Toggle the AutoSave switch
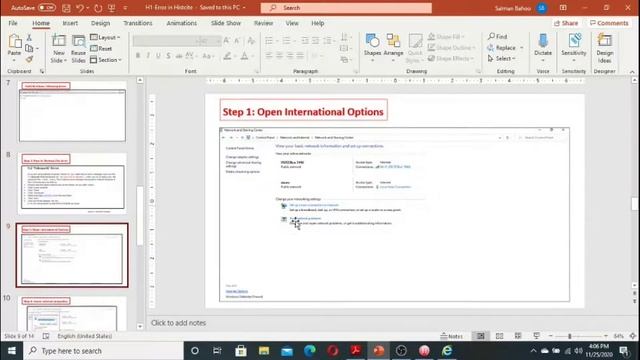The image size is (640, 360). click(x=47, y=8)
